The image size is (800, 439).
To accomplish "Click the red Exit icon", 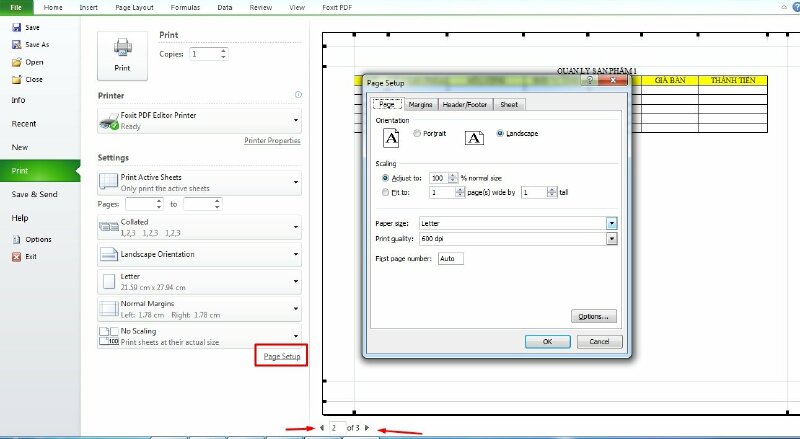I will 16,257.
